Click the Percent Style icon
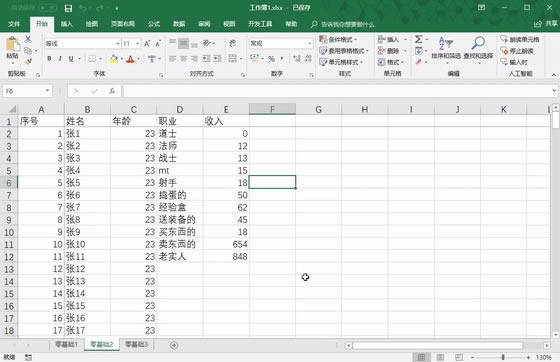 (x=271, y=59)
